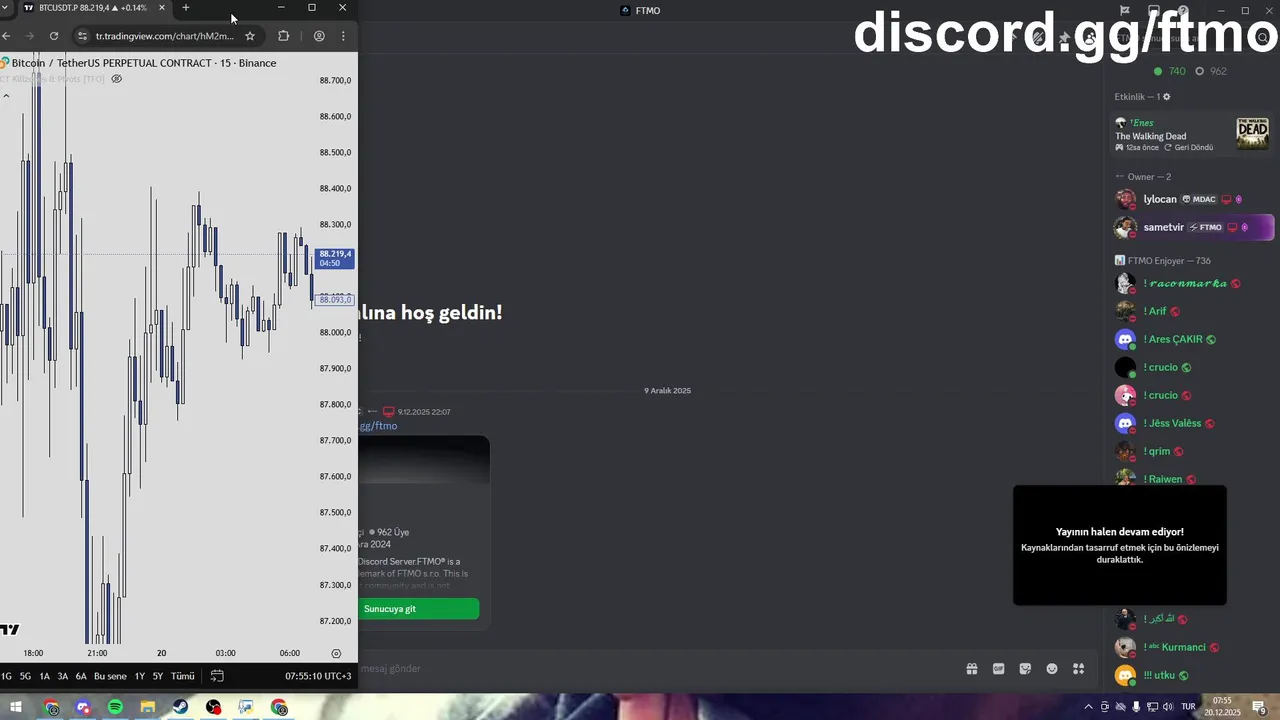Open Steam from taskbar
This screenshot has width=1280, height=720.
[x=180, y=708]
